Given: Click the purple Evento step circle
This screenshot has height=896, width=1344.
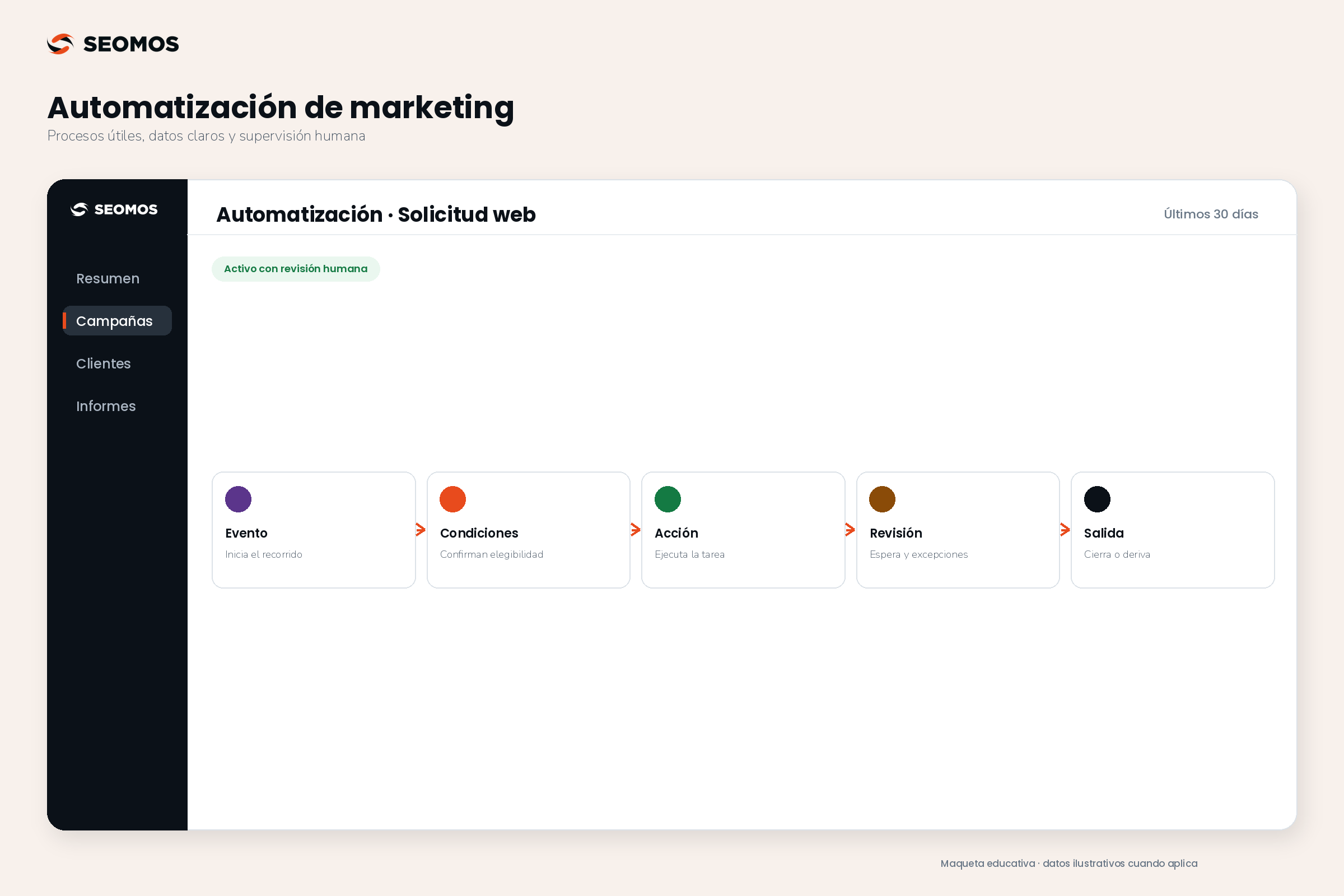Looking at the screenshot, I should point(239,499).
